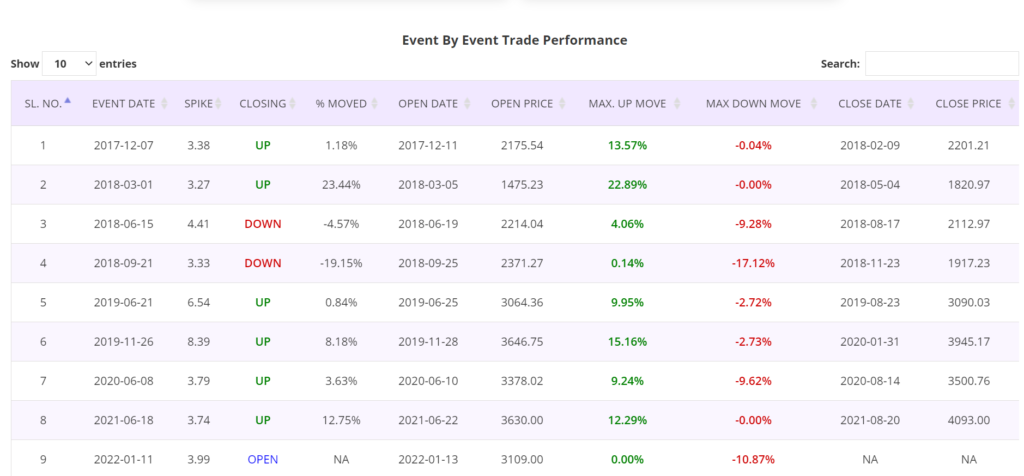Click the sort icon beside CLOSE DATE

pyautogui.click(x=911, y=103)
